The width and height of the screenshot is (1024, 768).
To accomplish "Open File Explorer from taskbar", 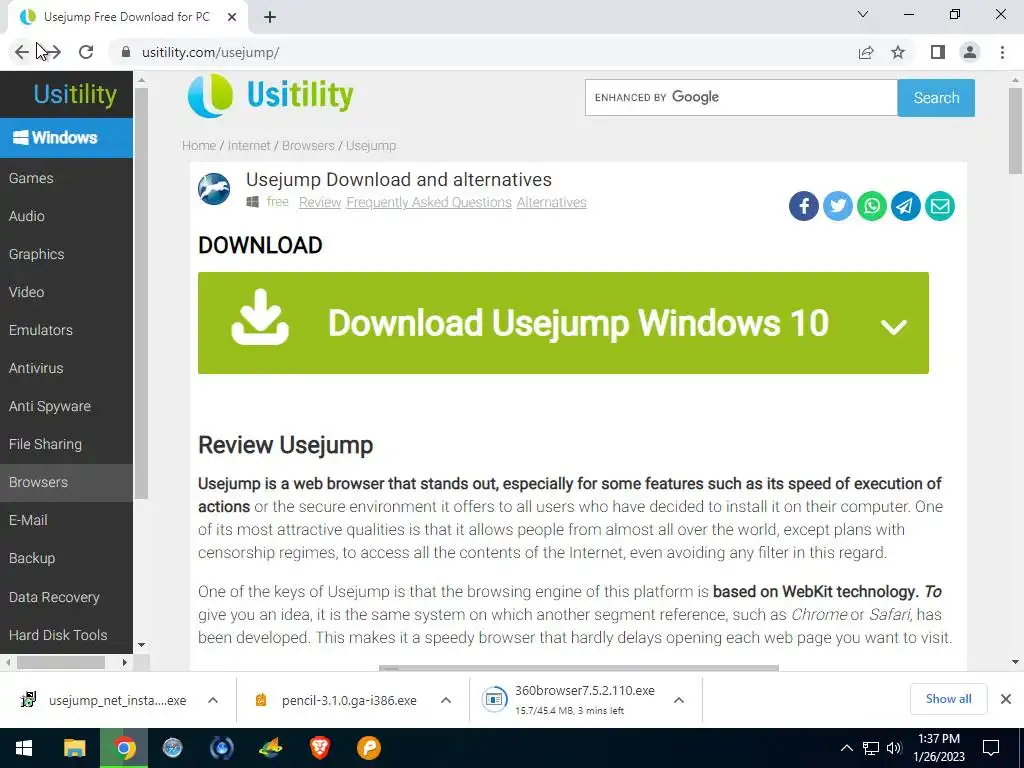I will click(x=74, y=748).
